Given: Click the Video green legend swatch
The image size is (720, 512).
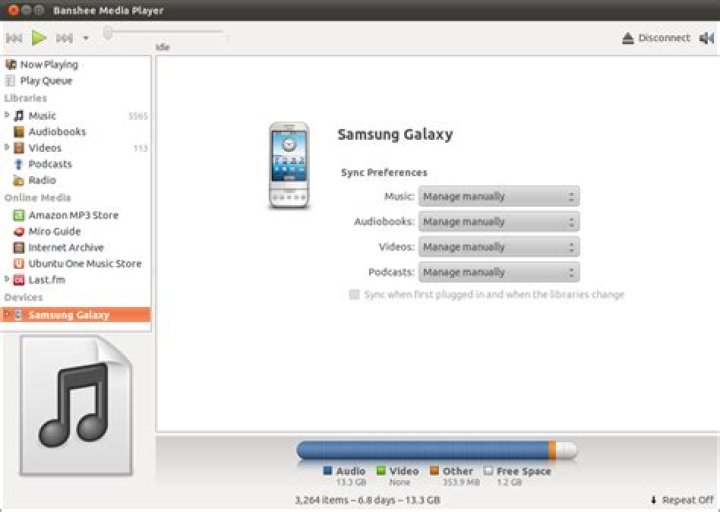Looking at the screenshot, I should tap(381, 471).
